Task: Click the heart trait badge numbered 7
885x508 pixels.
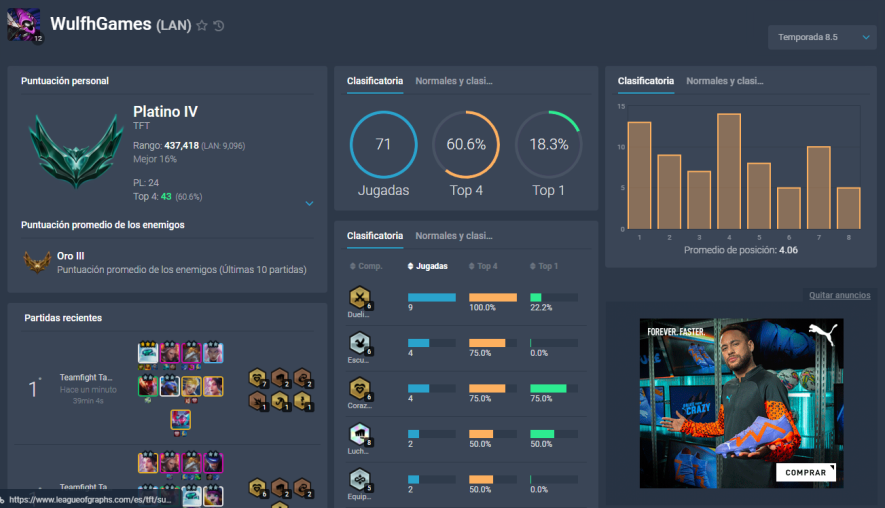Action: pos(258,378)
